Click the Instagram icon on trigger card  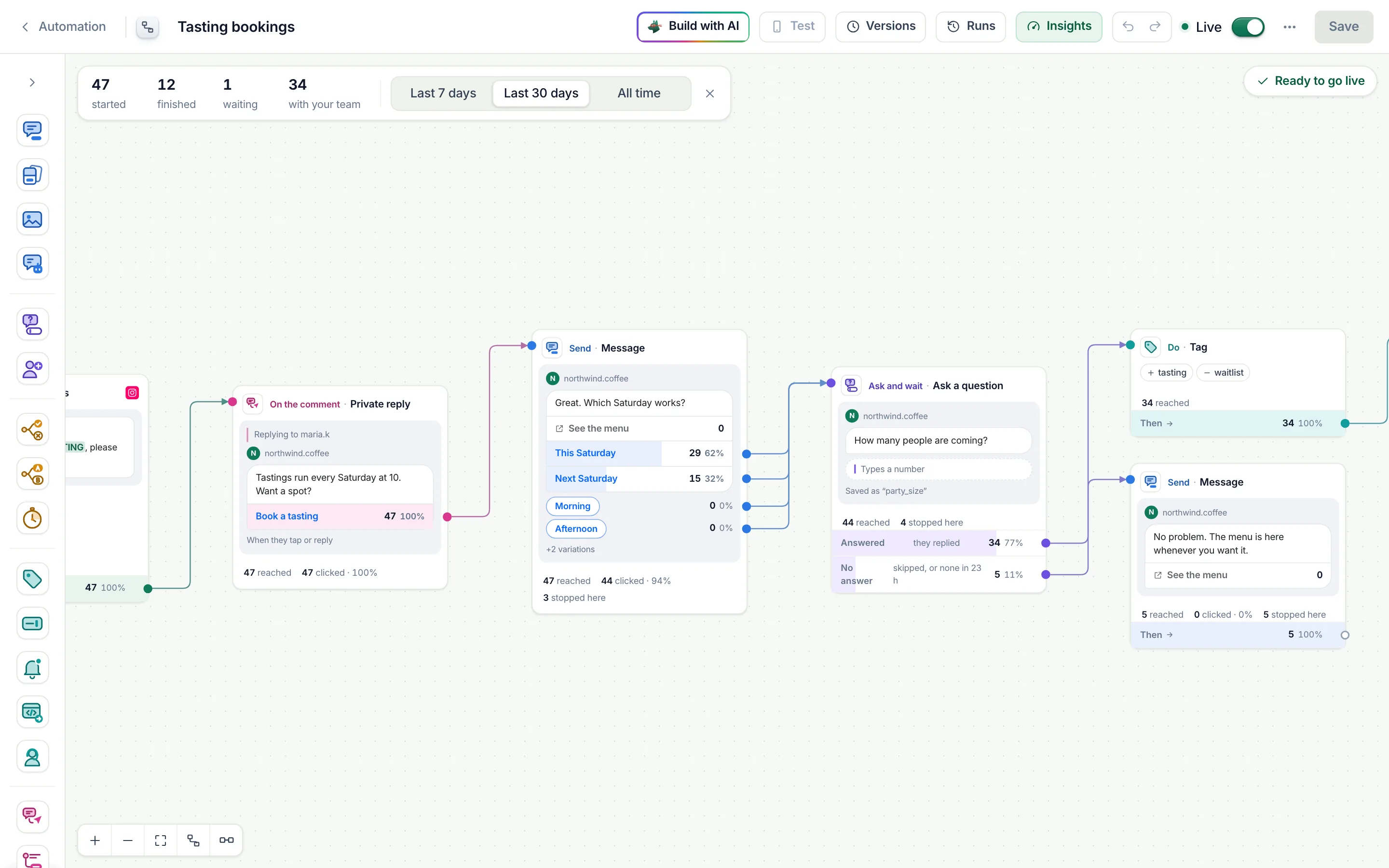click(132, 393)
